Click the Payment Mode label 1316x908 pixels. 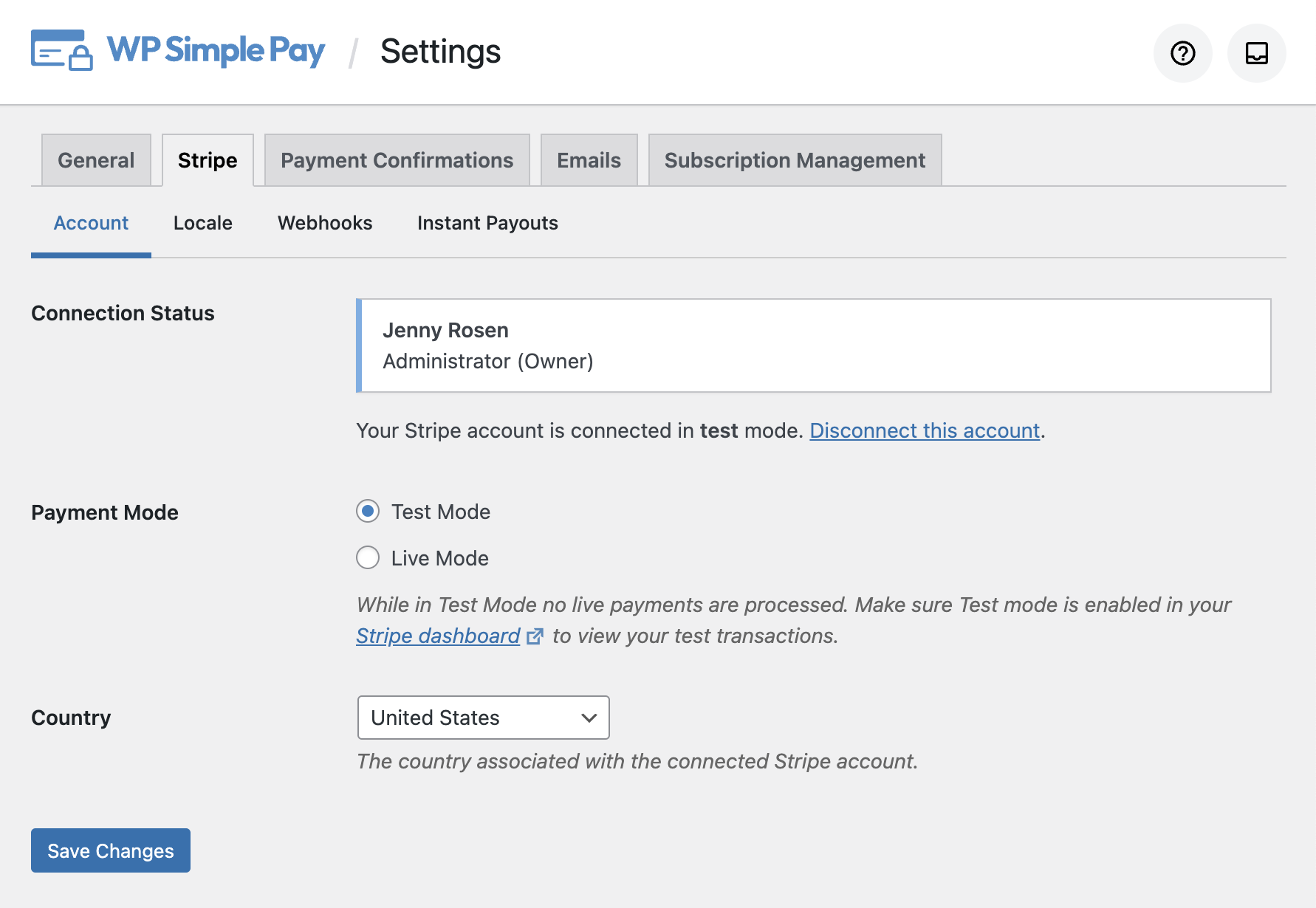[x=105, y=512]
